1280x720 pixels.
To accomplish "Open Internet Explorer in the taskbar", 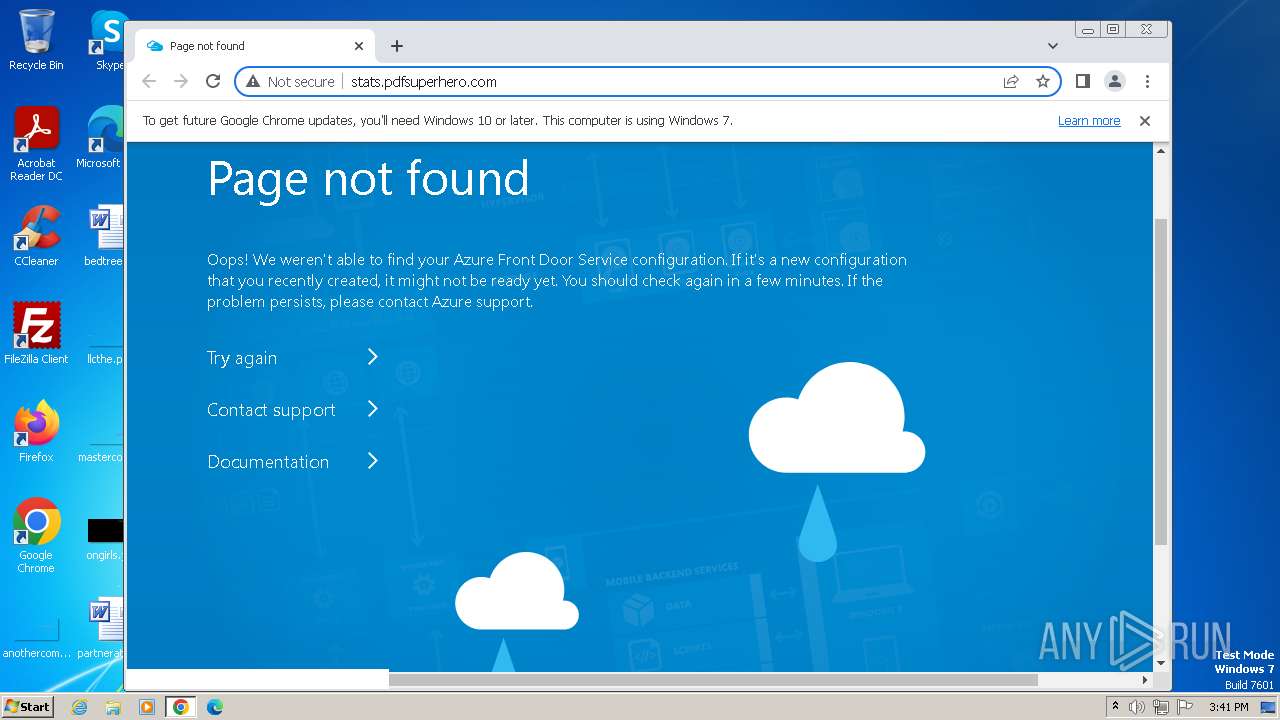I will tap(79, 707).
